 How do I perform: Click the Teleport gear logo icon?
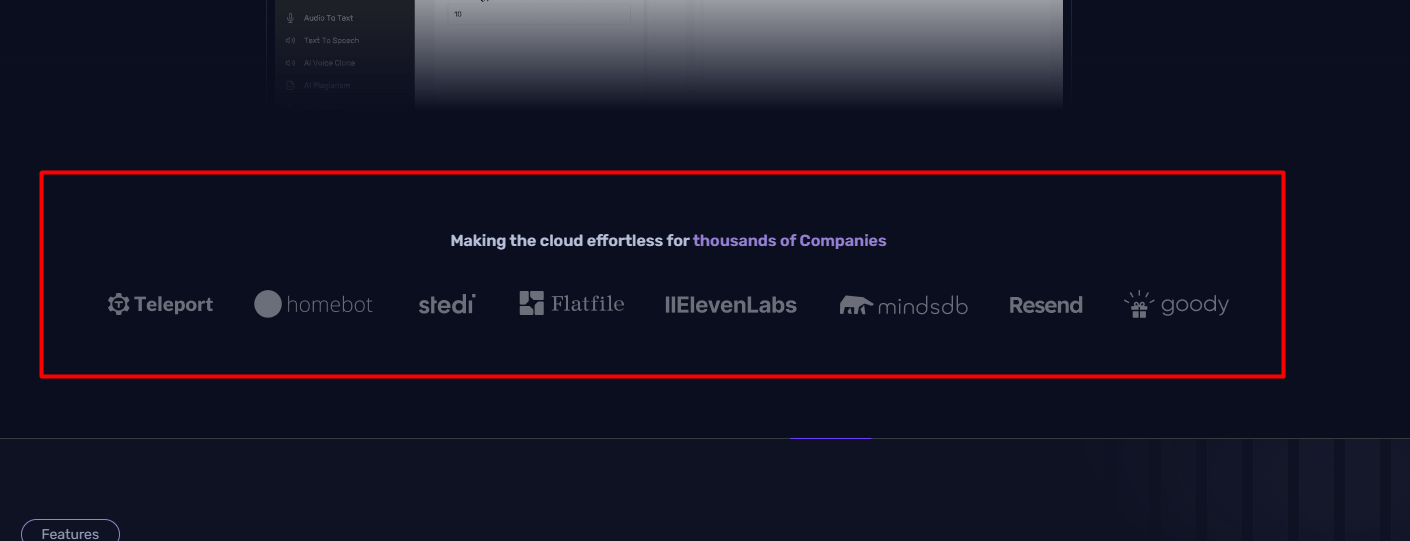(x=119, y=304)
